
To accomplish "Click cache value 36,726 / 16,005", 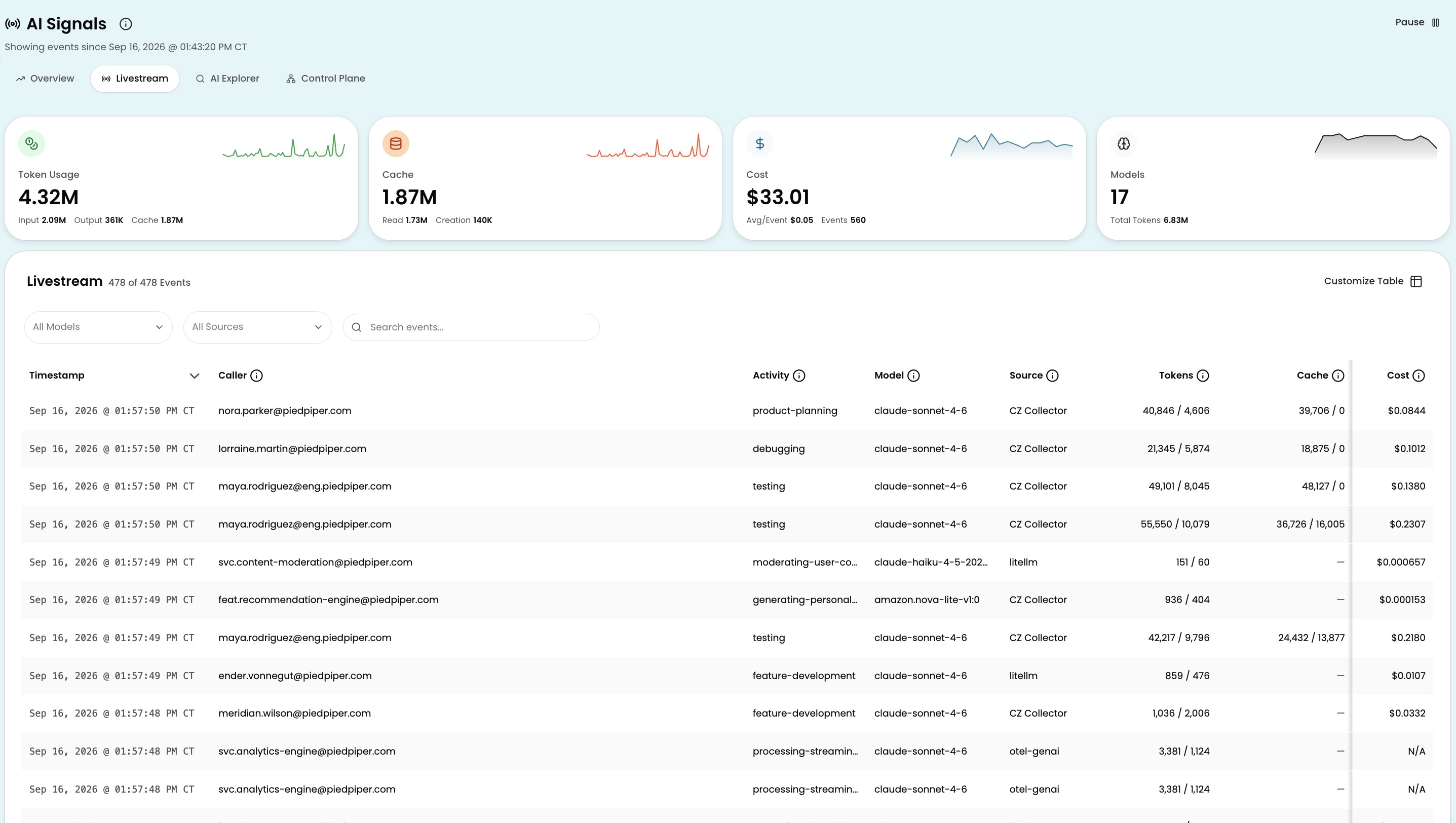I will [1310, 525].
